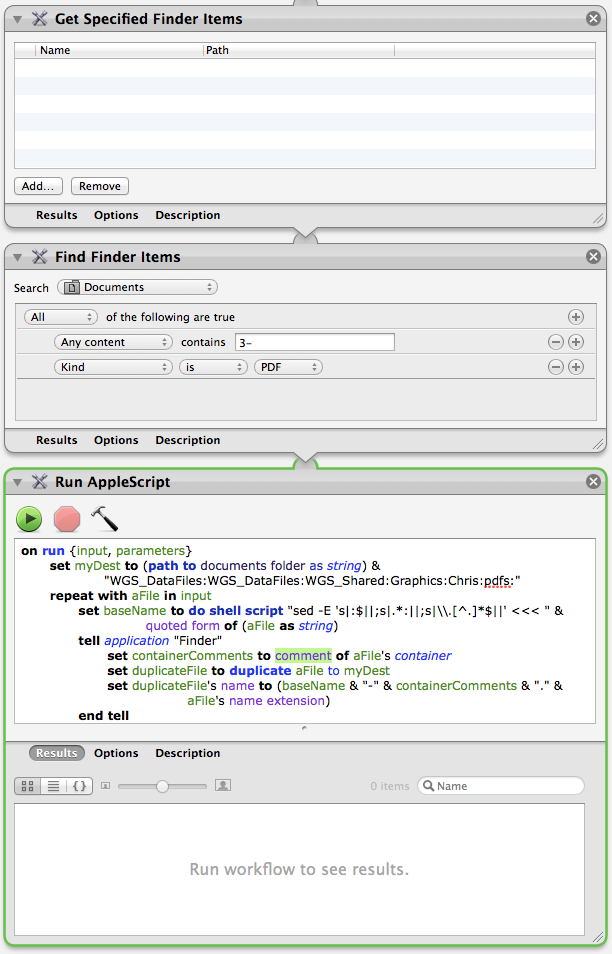Collapse the Find Finder Items action
Image resolution: width=612 pixels, height=954 pixels.
pyautogui.click(x=18, y=257)
